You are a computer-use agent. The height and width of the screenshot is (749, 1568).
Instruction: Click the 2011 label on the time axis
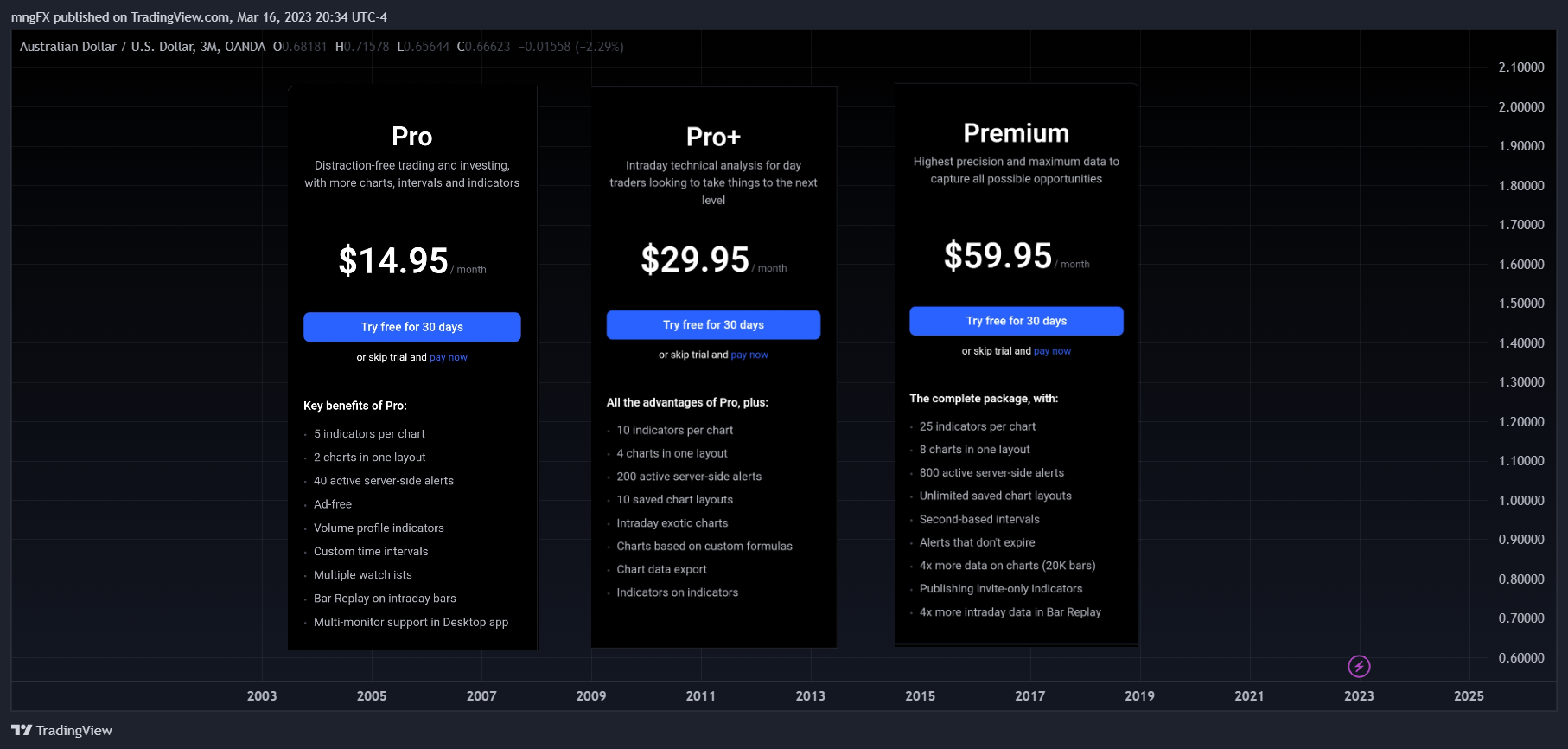click(x=701, y=696)
